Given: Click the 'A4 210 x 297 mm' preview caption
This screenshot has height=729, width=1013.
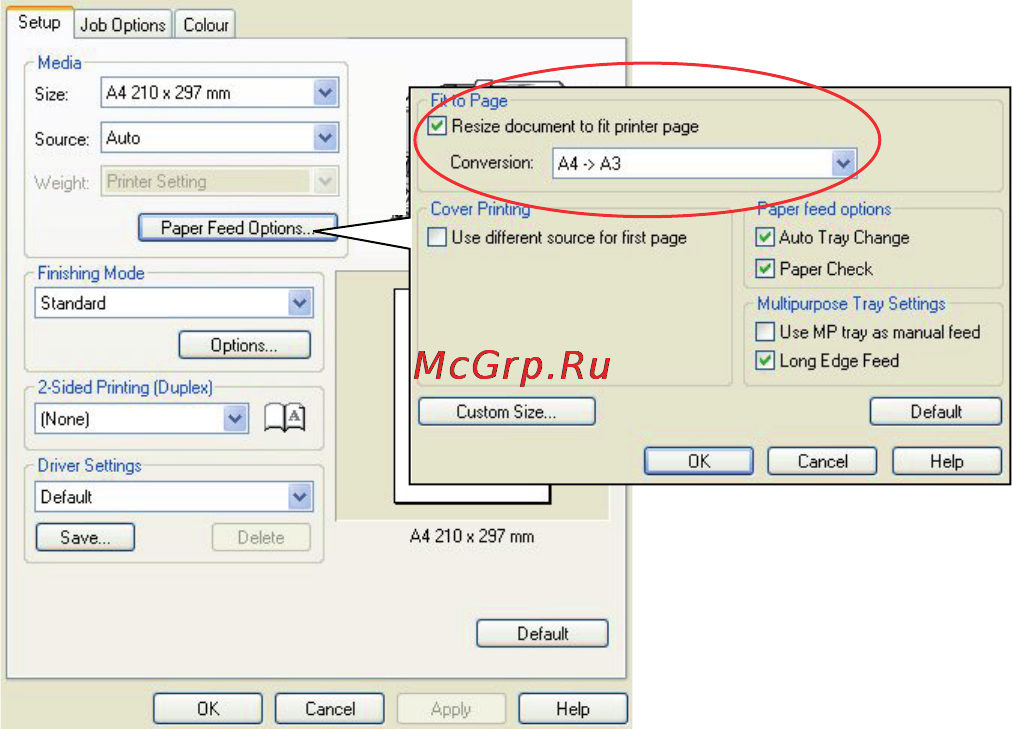Looking at the screenshot, I should 472,536.
